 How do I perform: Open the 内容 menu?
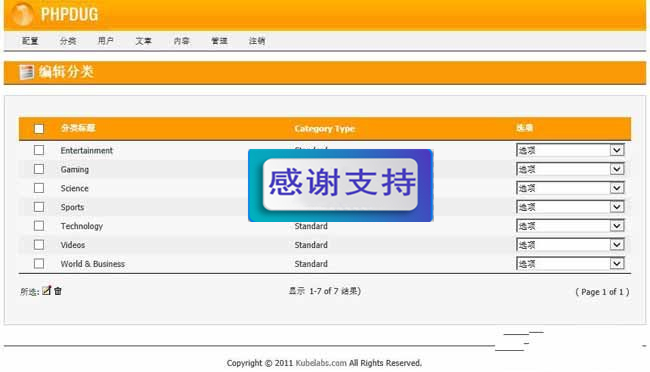tap(181, 41)
